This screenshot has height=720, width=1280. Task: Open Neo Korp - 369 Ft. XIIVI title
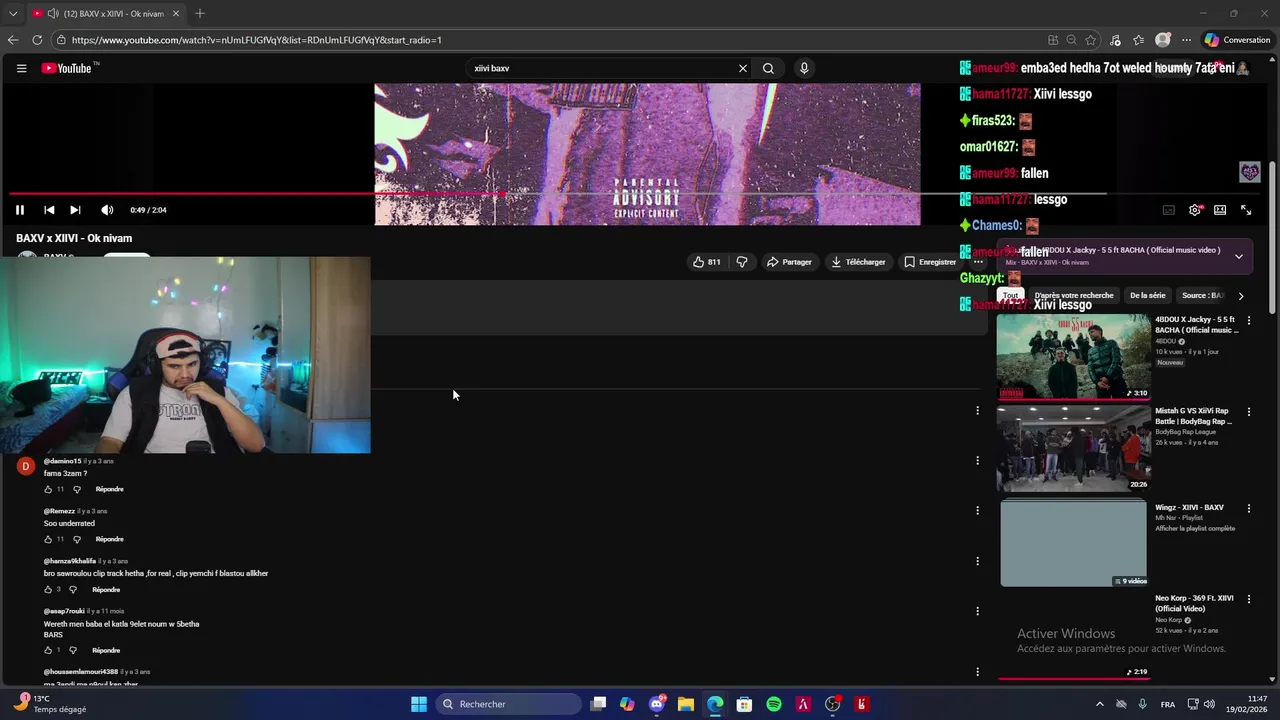click(x=1194, y=603)
